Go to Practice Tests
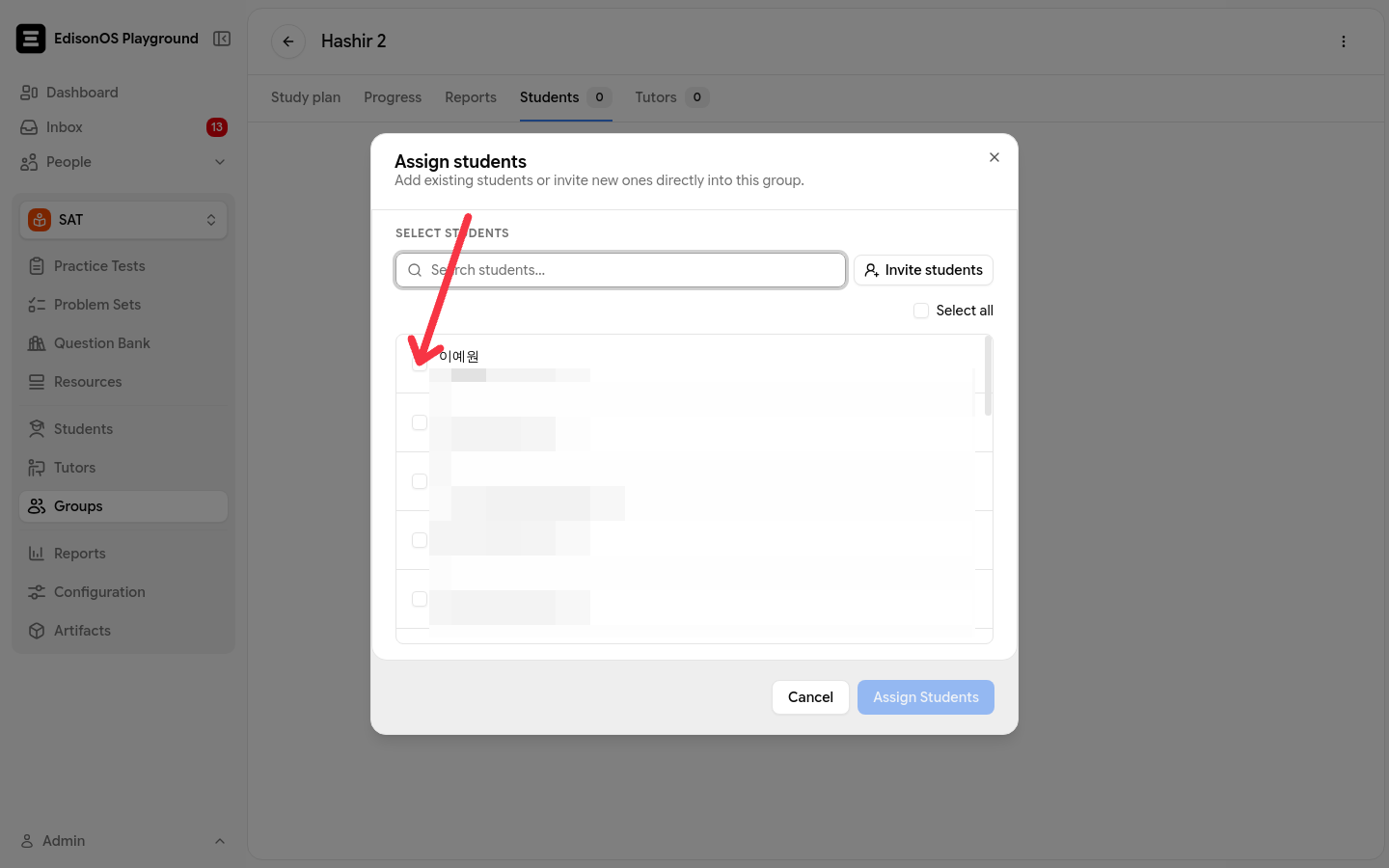 pyautogui.click(x=123, y=266)
